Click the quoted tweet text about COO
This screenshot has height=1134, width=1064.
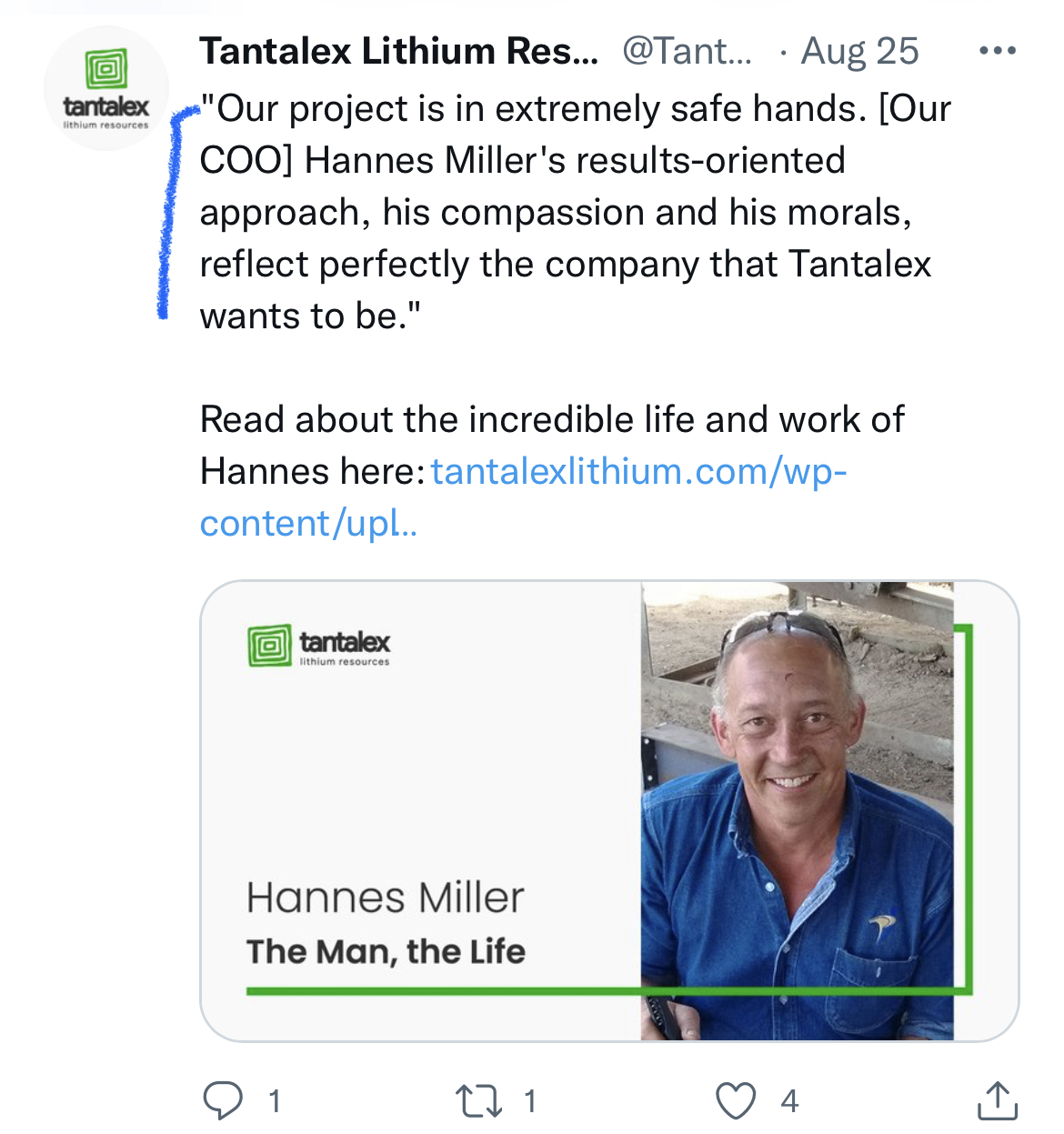(575, 212)
